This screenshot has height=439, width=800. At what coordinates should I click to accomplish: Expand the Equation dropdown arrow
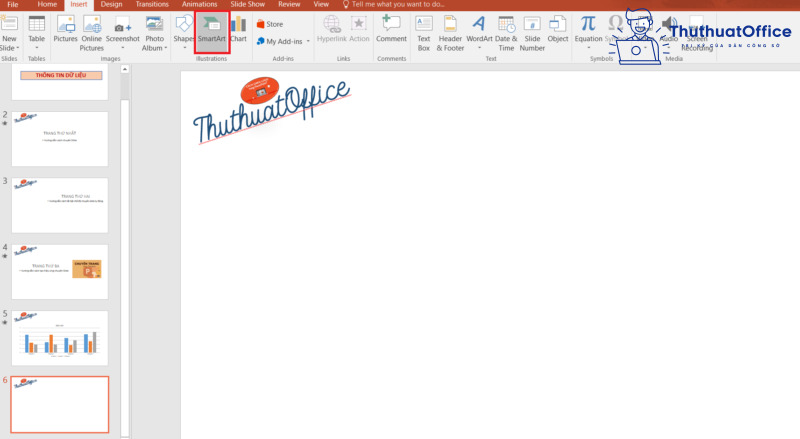(588, 48)
